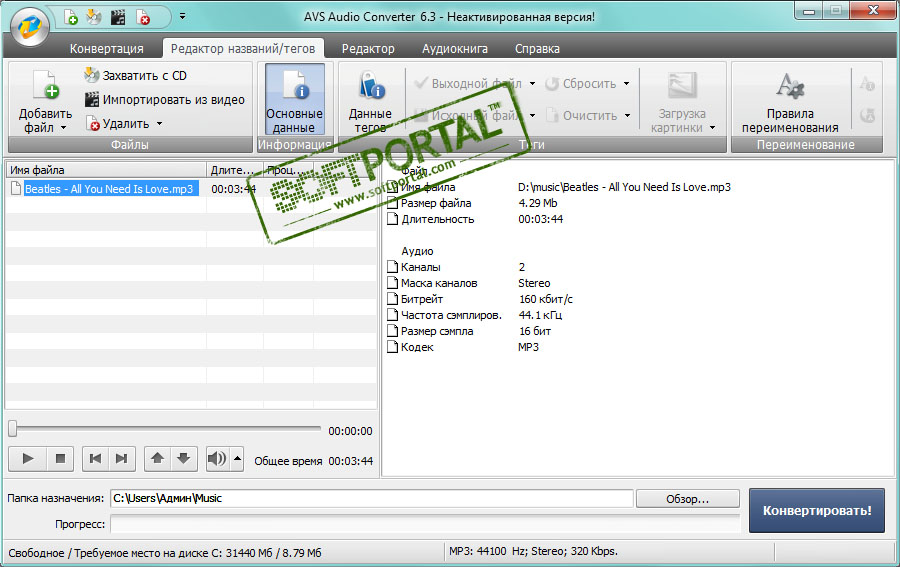The image size is (900, 567).
Task: Click the Папка назначения path field
Action: point(372,498)
